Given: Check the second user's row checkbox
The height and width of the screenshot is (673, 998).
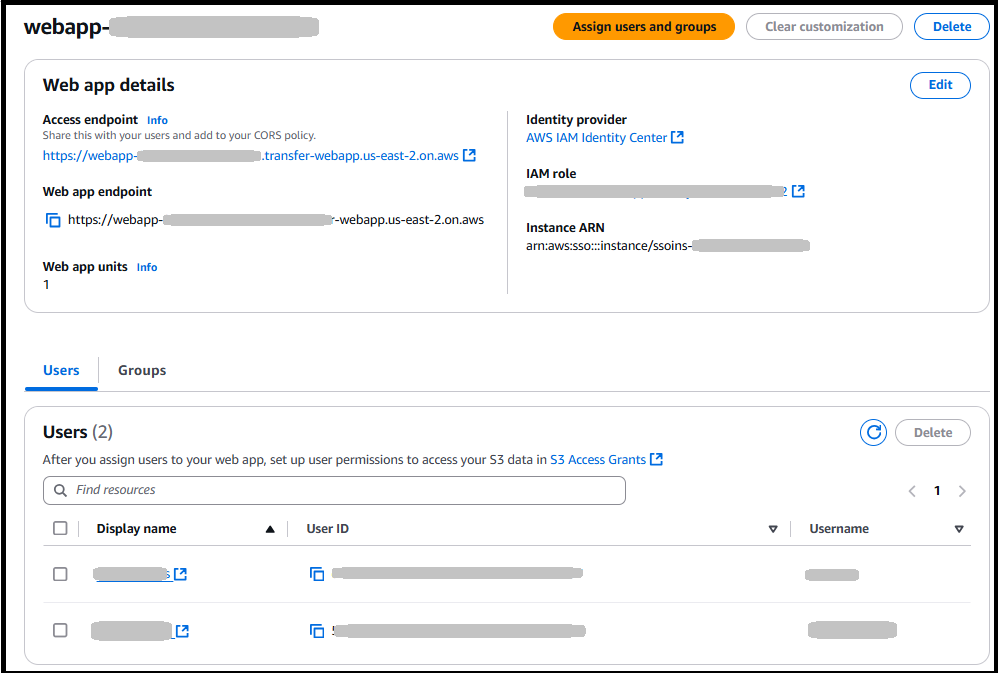Looking at the screenshot, I should 60,630.
